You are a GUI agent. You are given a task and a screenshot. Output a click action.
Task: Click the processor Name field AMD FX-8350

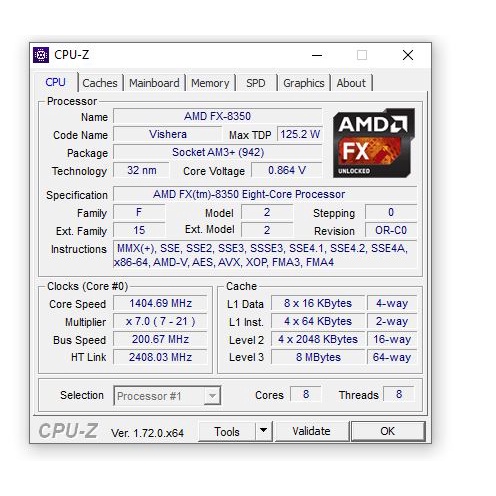click(x=217, y=116)
